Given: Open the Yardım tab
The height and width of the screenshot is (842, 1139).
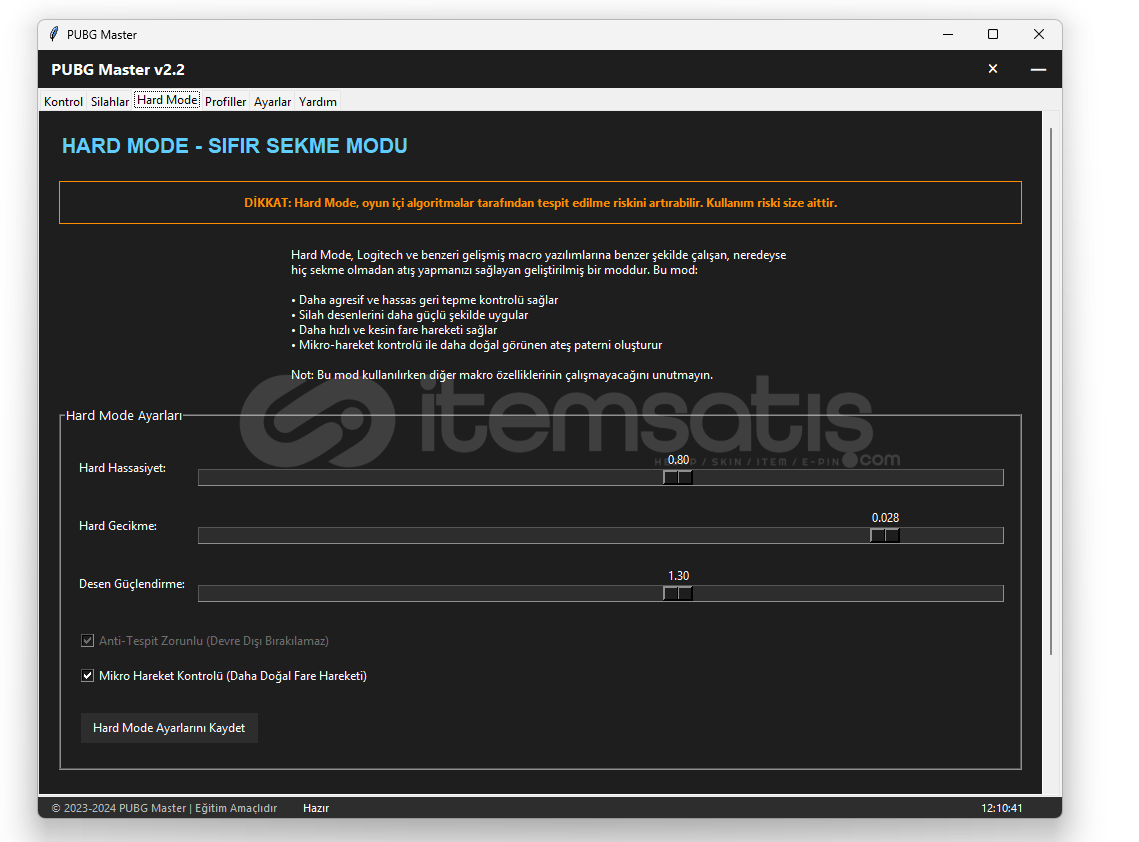Looking at the screenshot, I should [x=317, y=102].
